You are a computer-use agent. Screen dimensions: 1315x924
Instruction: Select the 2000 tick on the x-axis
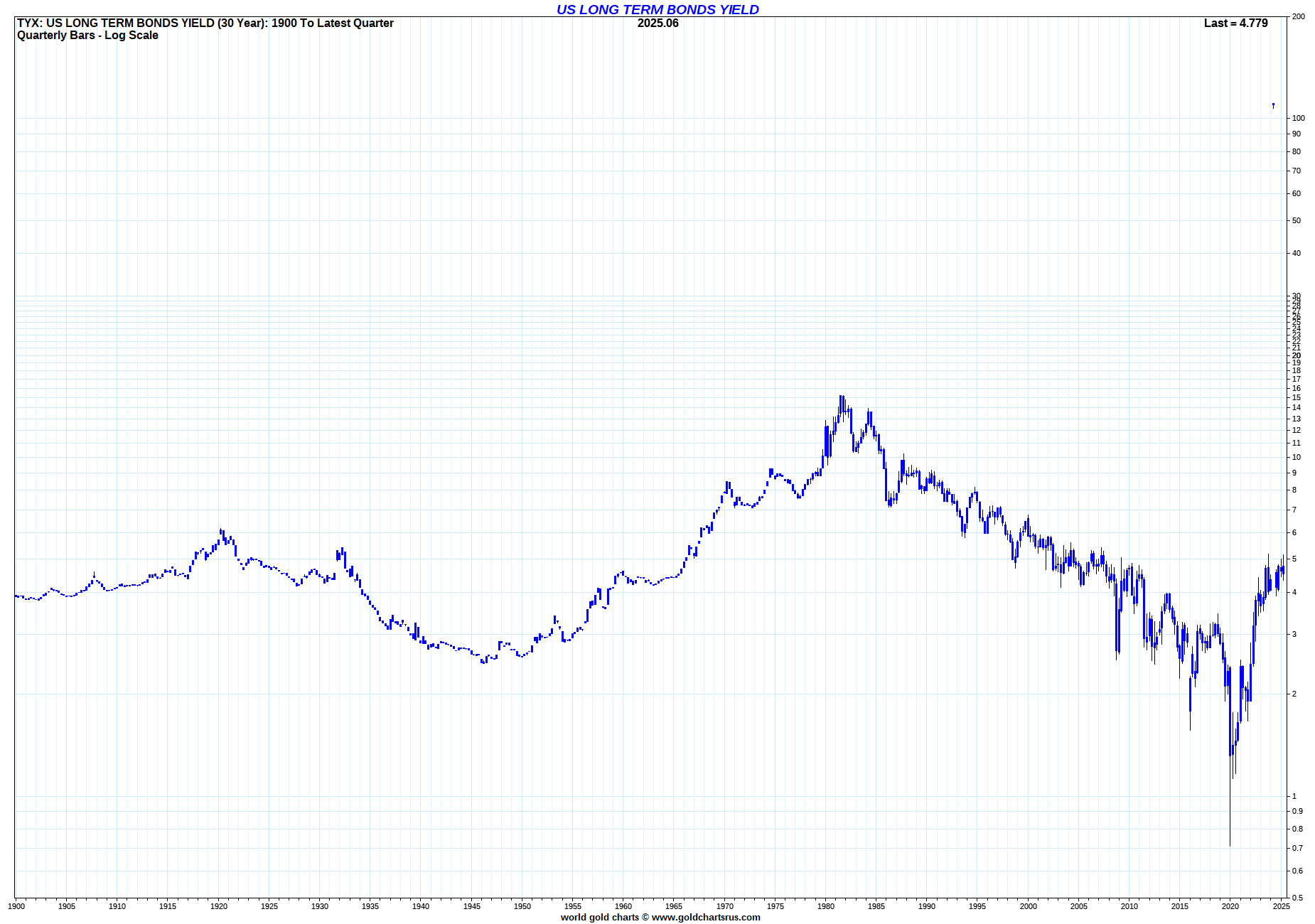click(x=1028, y=906)
